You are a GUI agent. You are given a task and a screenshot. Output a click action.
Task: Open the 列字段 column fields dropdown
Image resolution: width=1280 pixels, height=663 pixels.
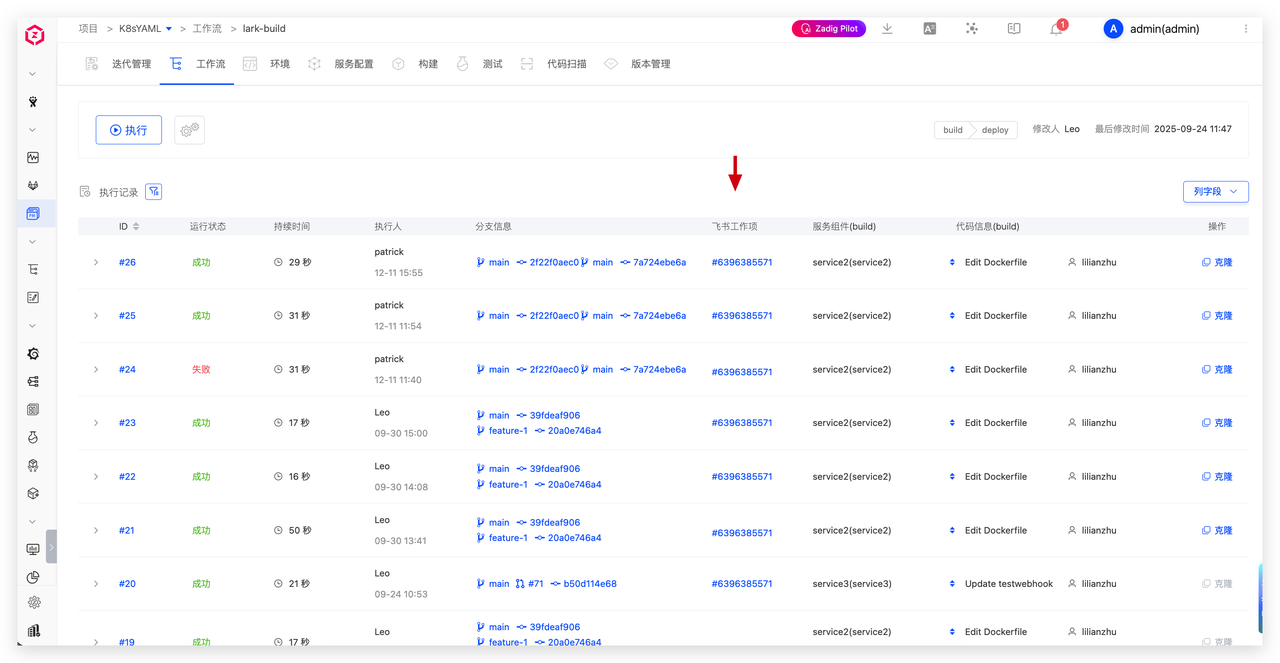1215,192
